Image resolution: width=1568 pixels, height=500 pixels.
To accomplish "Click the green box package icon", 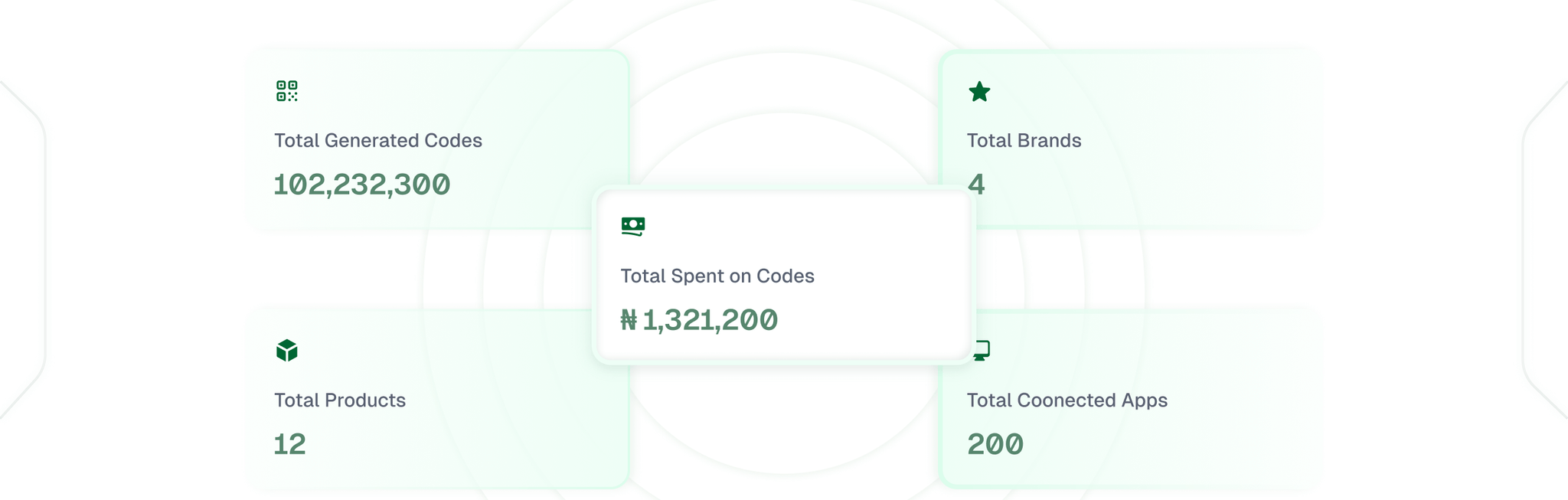I will pyautogui.click(x=287, y=351).
